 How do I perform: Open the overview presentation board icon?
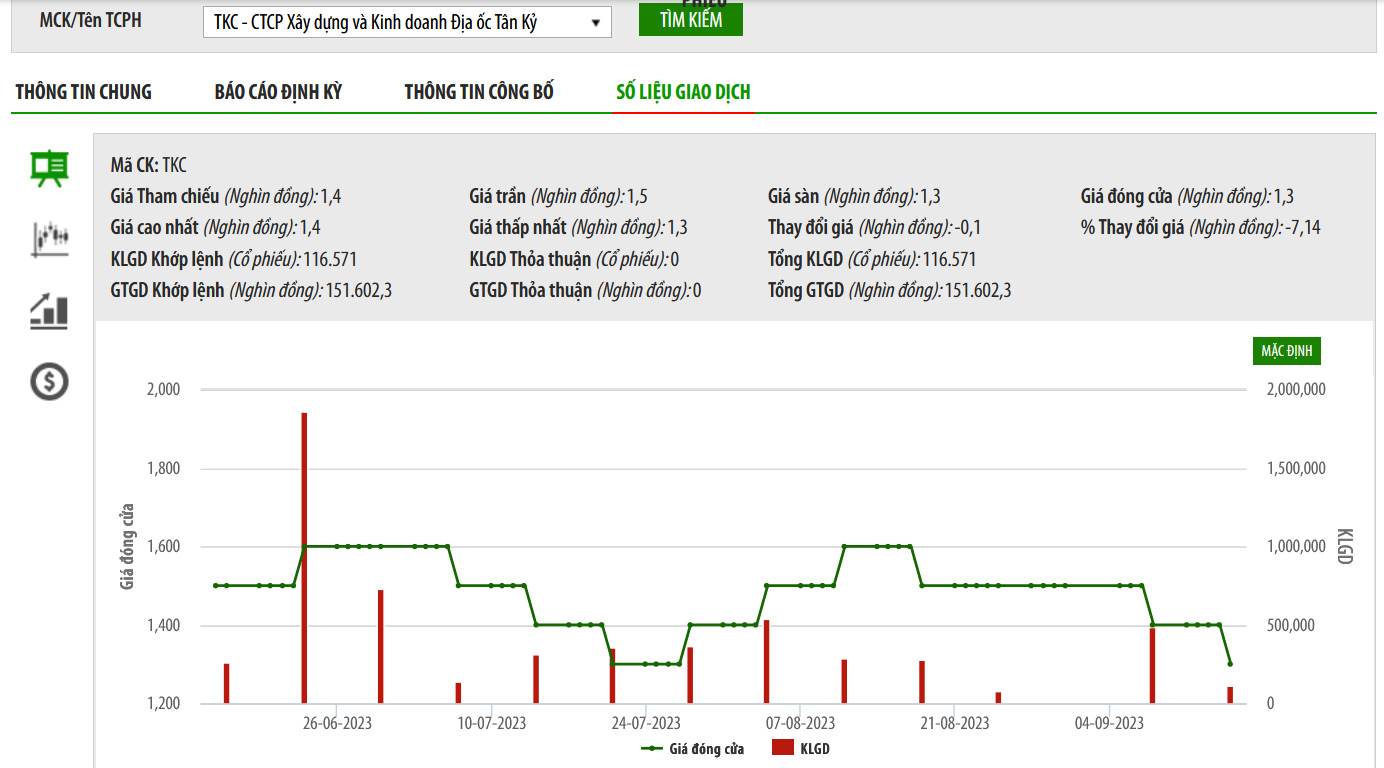(x=49, y=168)
